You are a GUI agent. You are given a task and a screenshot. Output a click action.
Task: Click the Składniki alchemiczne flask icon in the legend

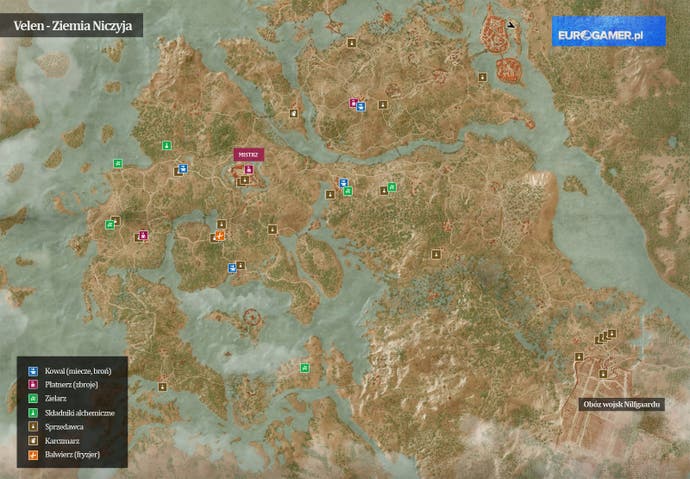(33, 413)
